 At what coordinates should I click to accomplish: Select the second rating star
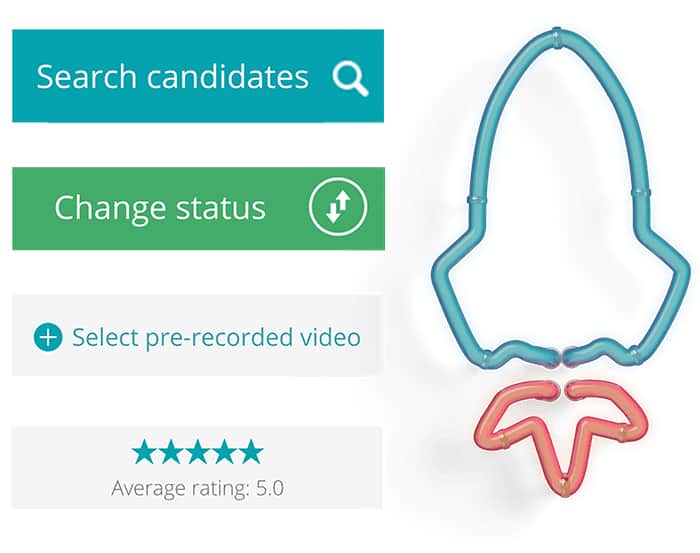(171, 452)
